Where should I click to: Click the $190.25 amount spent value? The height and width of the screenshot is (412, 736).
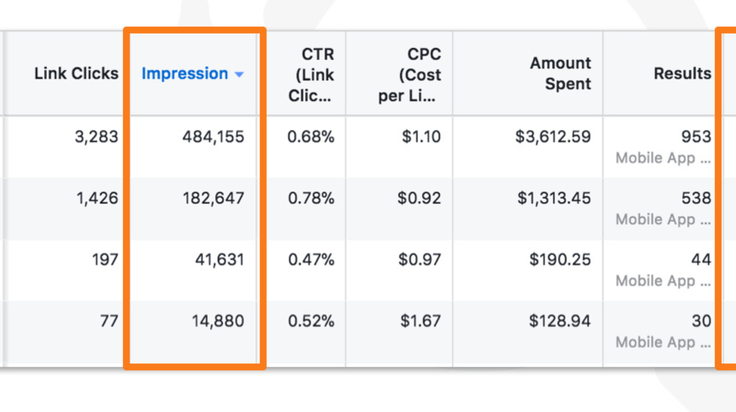560,260
